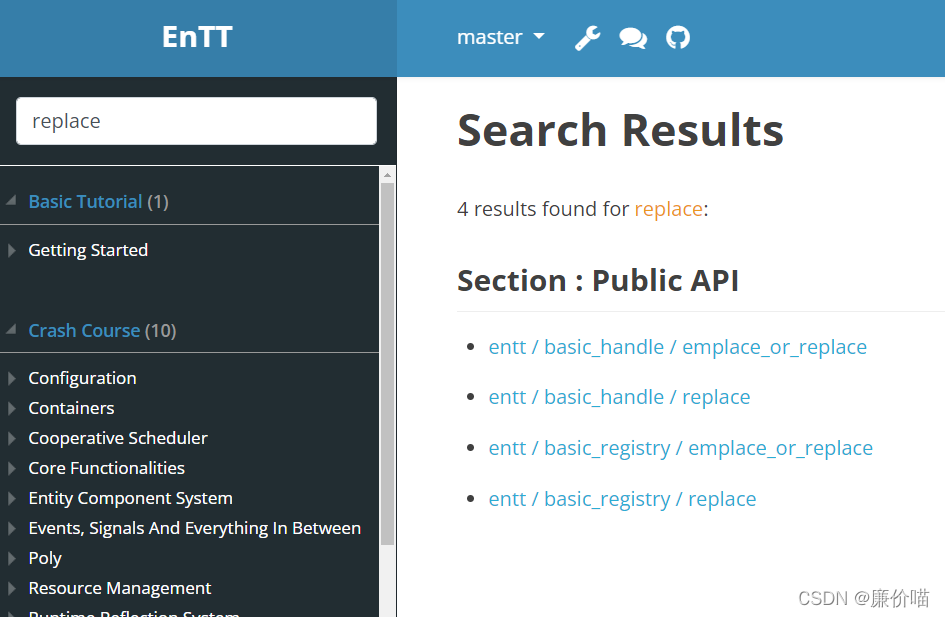Expand the Getting Started tree arrow
The image size is (945, 617).
(x=11, y=250)
